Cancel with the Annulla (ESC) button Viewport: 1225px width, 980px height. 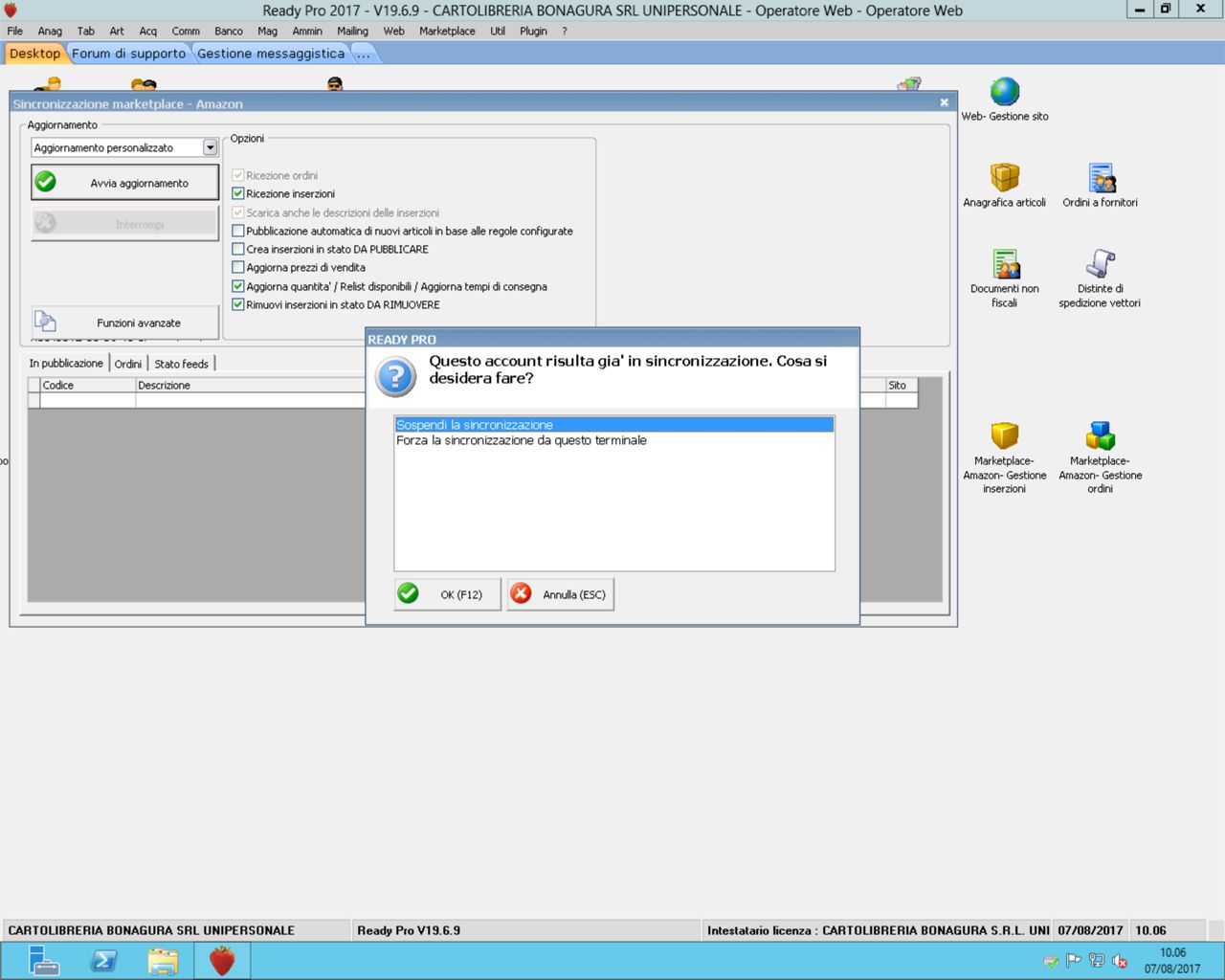coord(561,594)
